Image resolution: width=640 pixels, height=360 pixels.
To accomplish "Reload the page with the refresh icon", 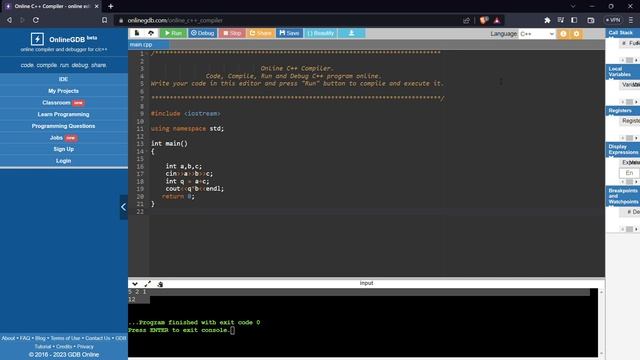I will (x=36, y=20).
